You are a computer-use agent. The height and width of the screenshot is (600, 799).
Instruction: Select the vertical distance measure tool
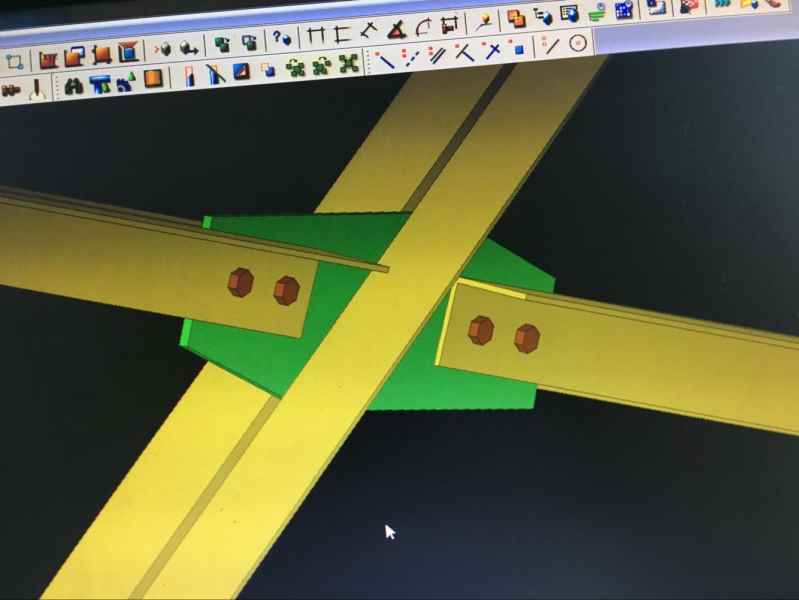[x=343, y=33]
